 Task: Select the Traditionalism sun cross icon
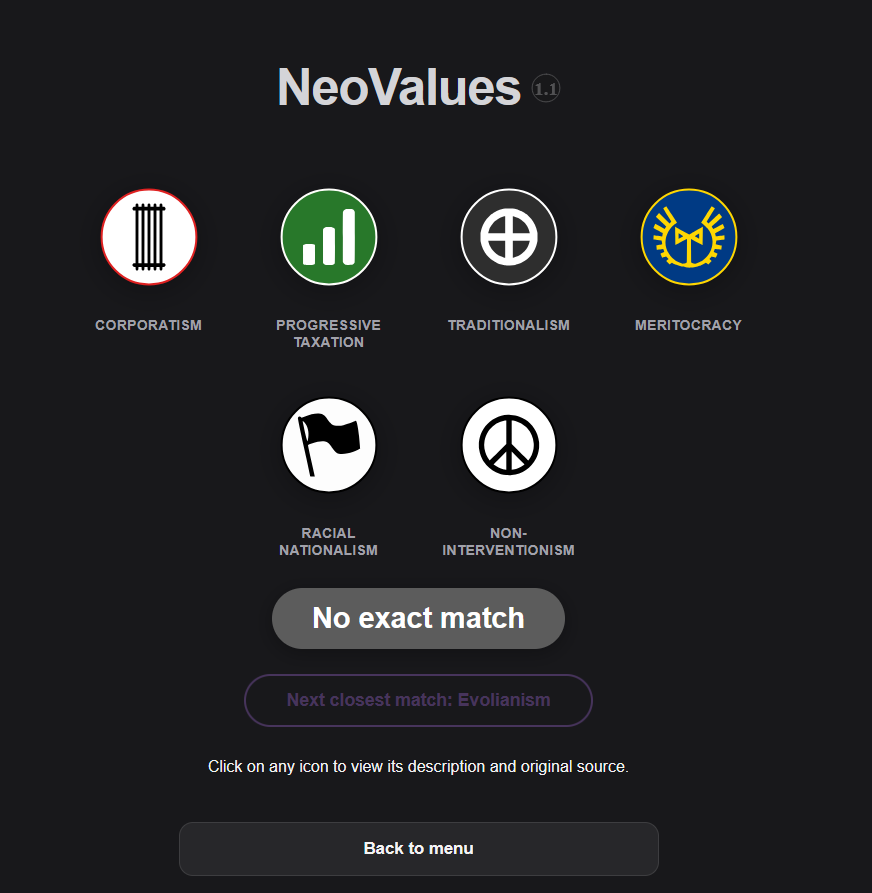click(x=509, y=237)
